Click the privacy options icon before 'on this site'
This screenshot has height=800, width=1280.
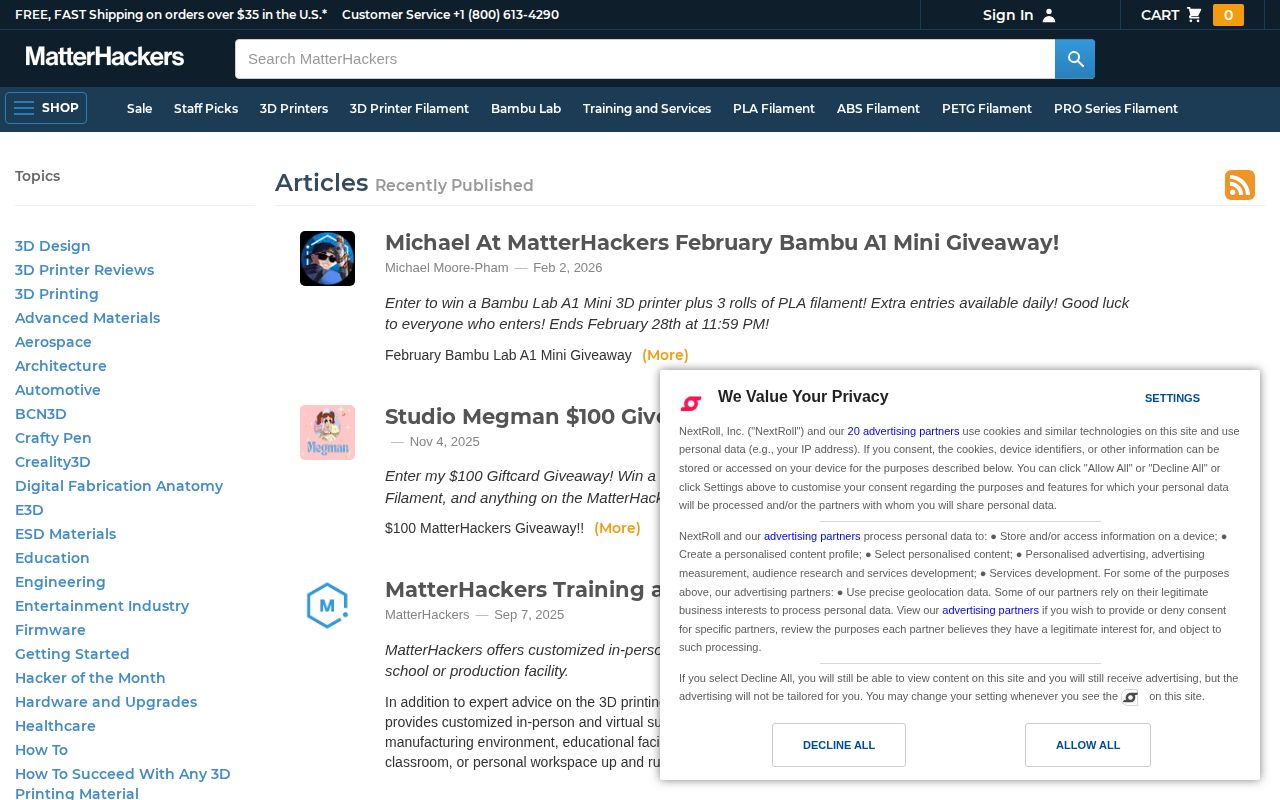click(x=1131, y=697)
